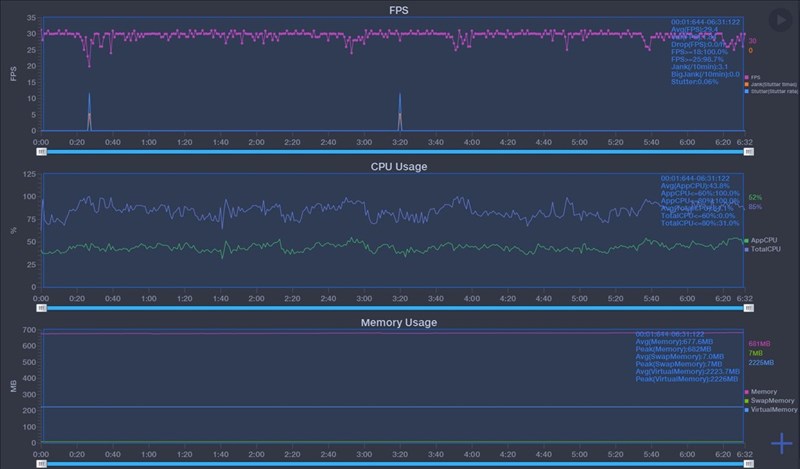The image size is (800, 469).
Task: Click the 35 label on FPS y-axis
Action: (32, 18)
